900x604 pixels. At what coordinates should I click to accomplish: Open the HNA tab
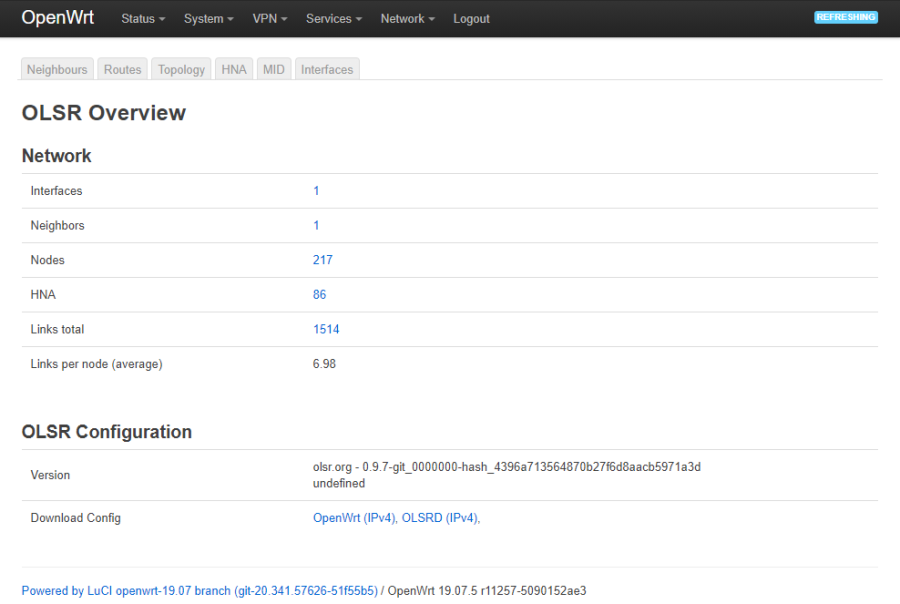pos(233,69)
